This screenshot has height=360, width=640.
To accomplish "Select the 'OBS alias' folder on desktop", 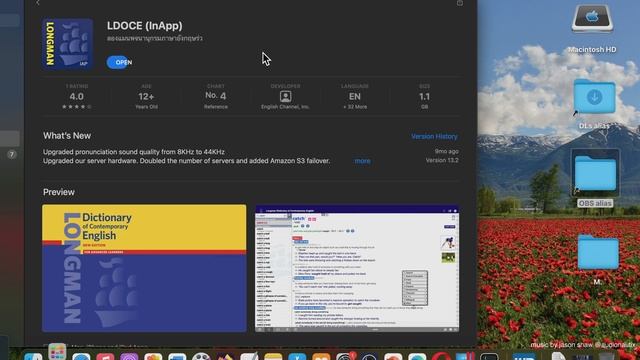I will click(595, 174).
